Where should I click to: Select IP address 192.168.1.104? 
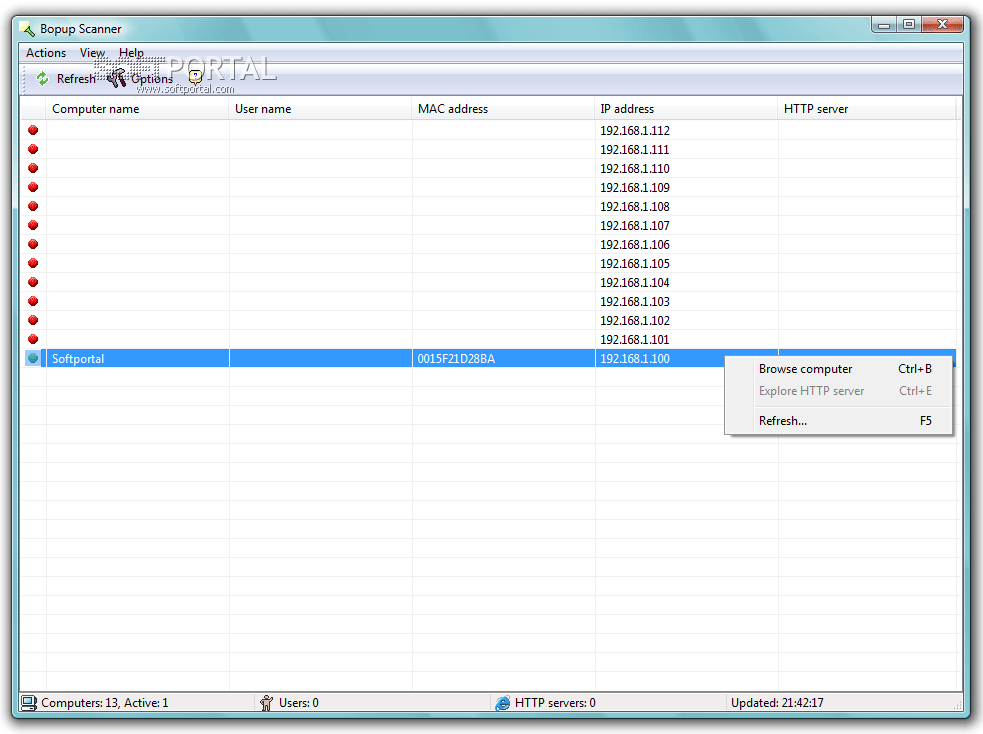[635, 283]
